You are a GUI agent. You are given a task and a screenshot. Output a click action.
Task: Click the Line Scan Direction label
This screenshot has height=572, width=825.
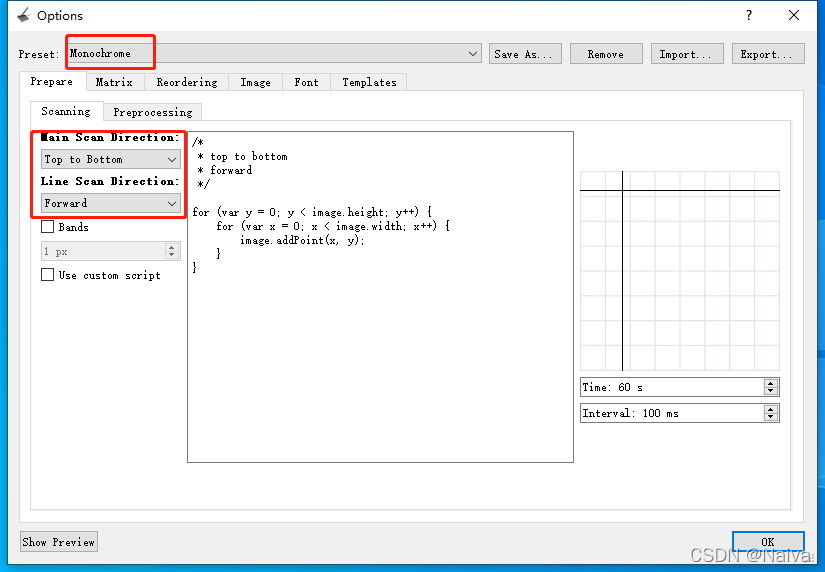(x=110, y=181)
